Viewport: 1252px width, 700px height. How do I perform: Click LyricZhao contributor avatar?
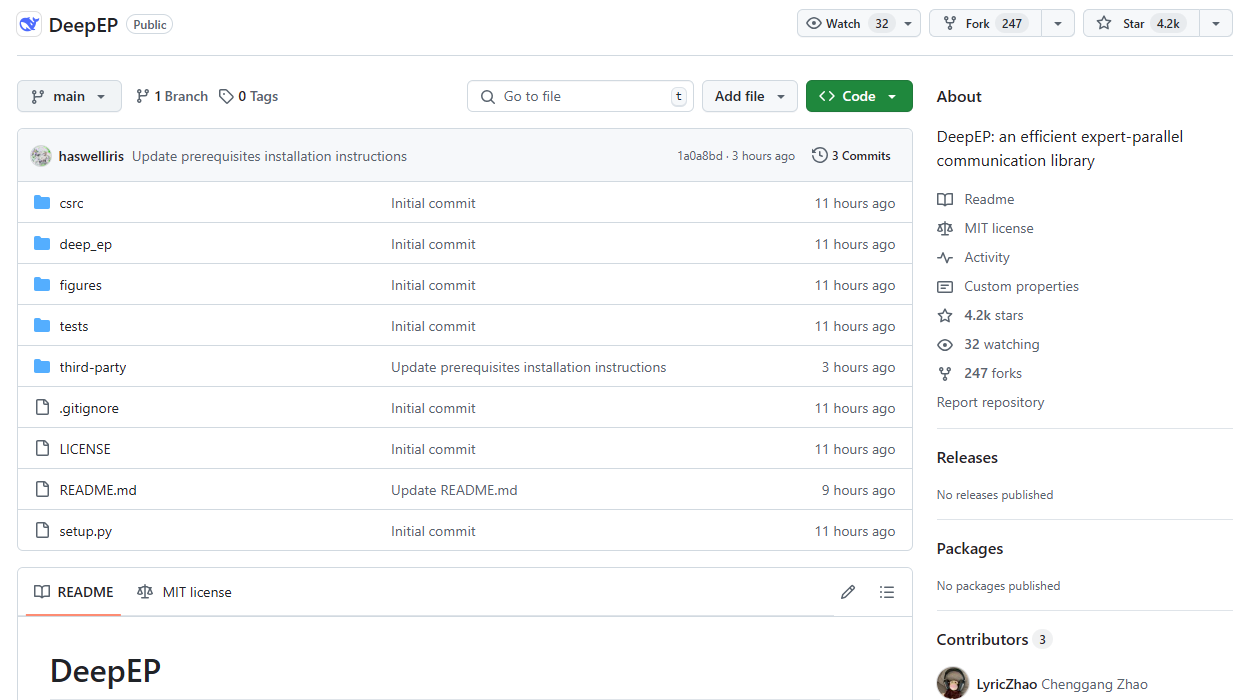[x=953, y=684]
